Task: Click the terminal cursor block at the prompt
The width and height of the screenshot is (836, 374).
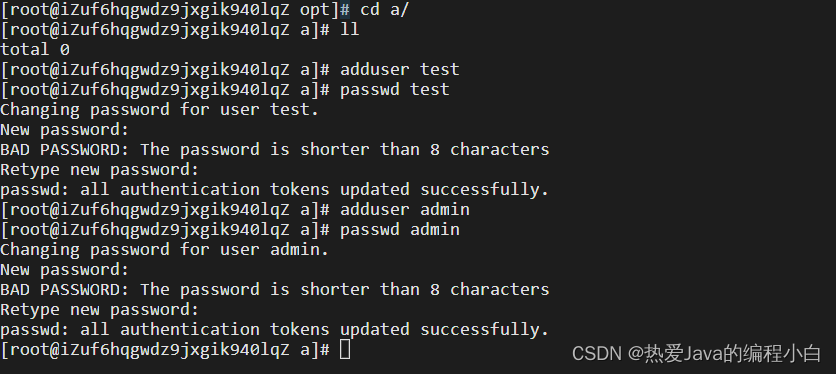Action: [x=345, y=350]
